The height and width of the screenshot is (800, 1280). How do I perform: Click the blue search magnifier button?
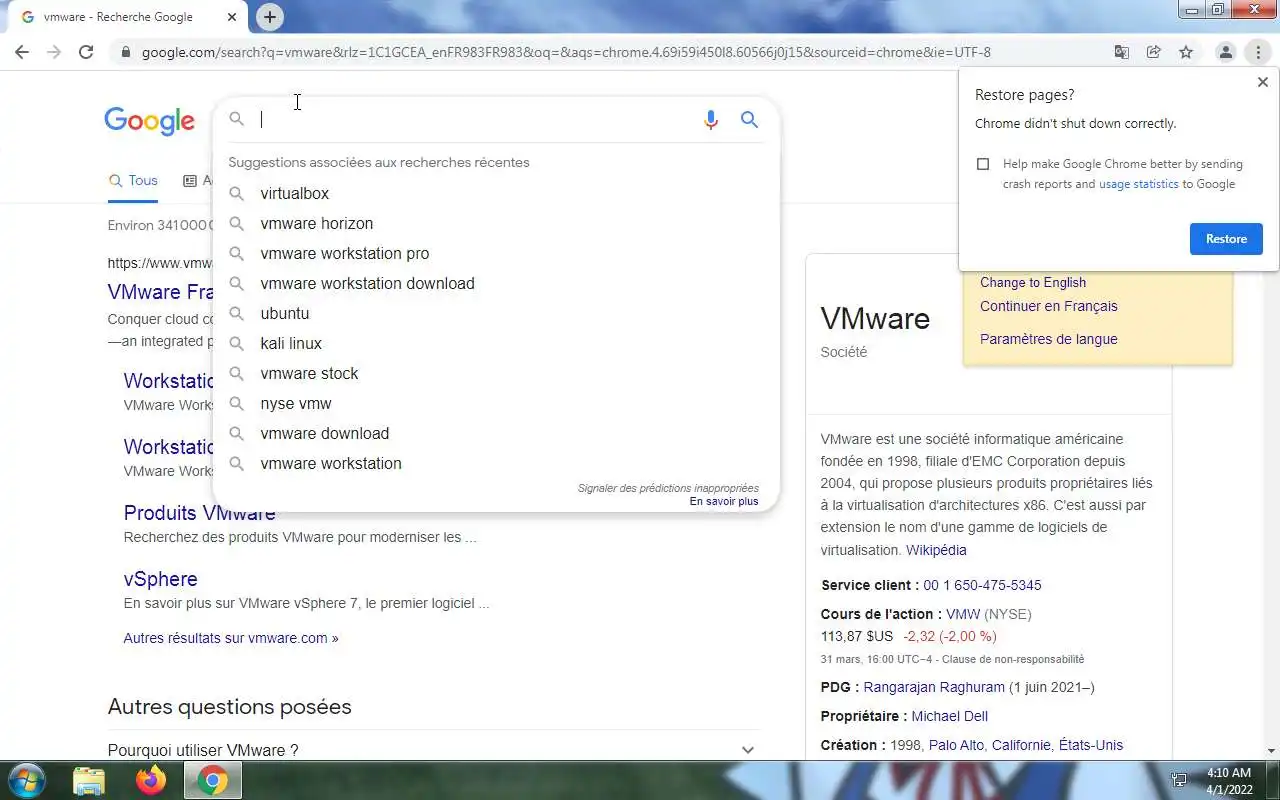749,120
